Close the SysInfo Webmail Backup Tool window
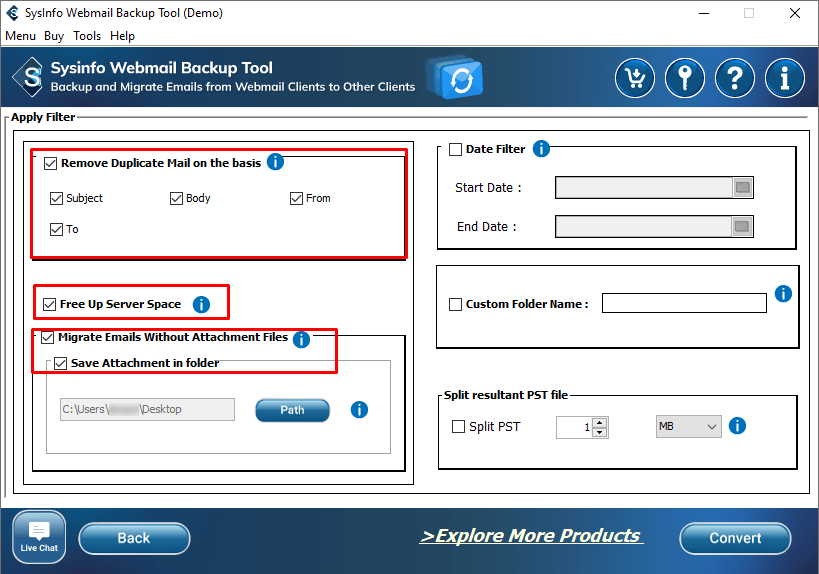 point(795,13)
